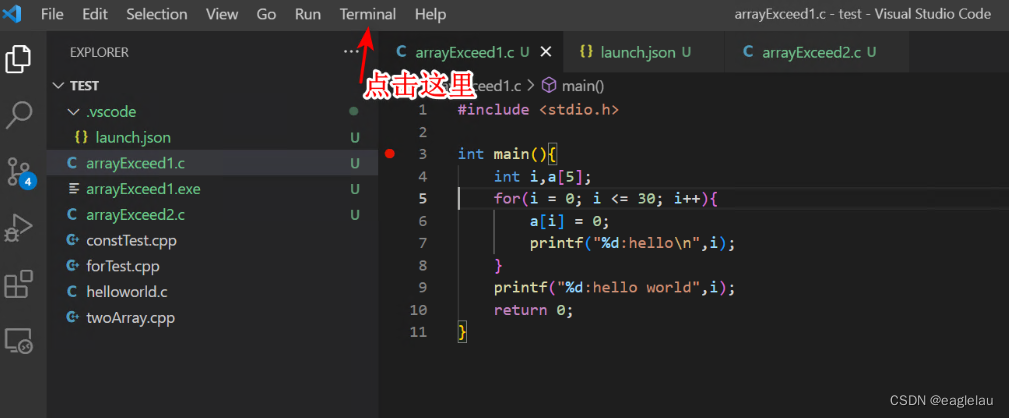1009x418 pixels.
Task: Open the Run menu
Action: [x=308, y=14]
